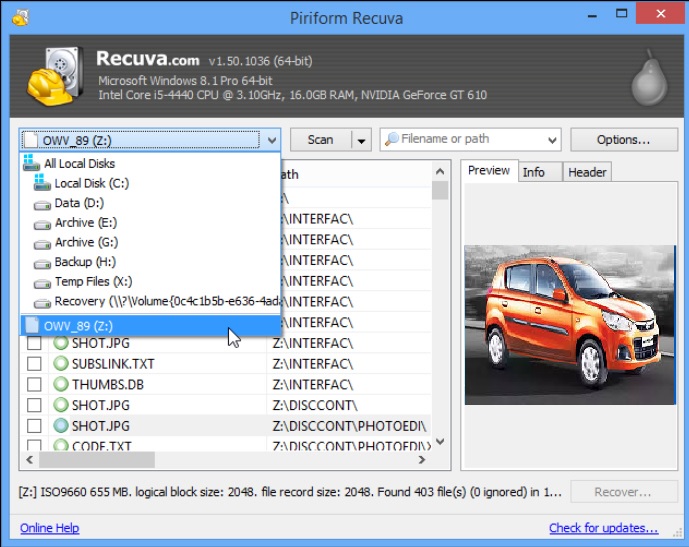Tick the checkbox for THUMBS.DB
Viewport: 689px width, 547px height.
click(34, 385)
